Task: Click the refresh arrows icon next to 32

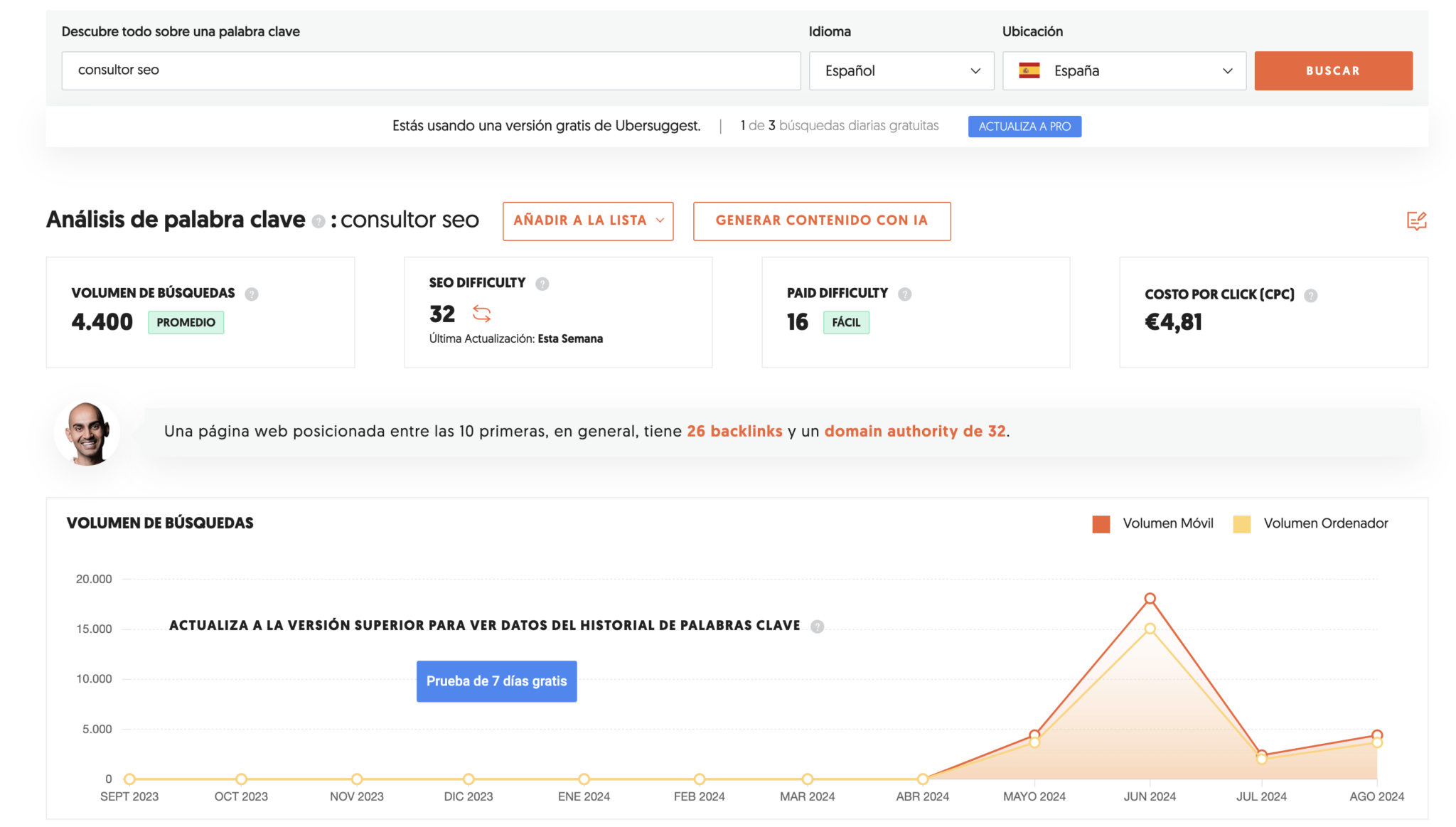Action: pyautogui.click(x=482, y=314)
